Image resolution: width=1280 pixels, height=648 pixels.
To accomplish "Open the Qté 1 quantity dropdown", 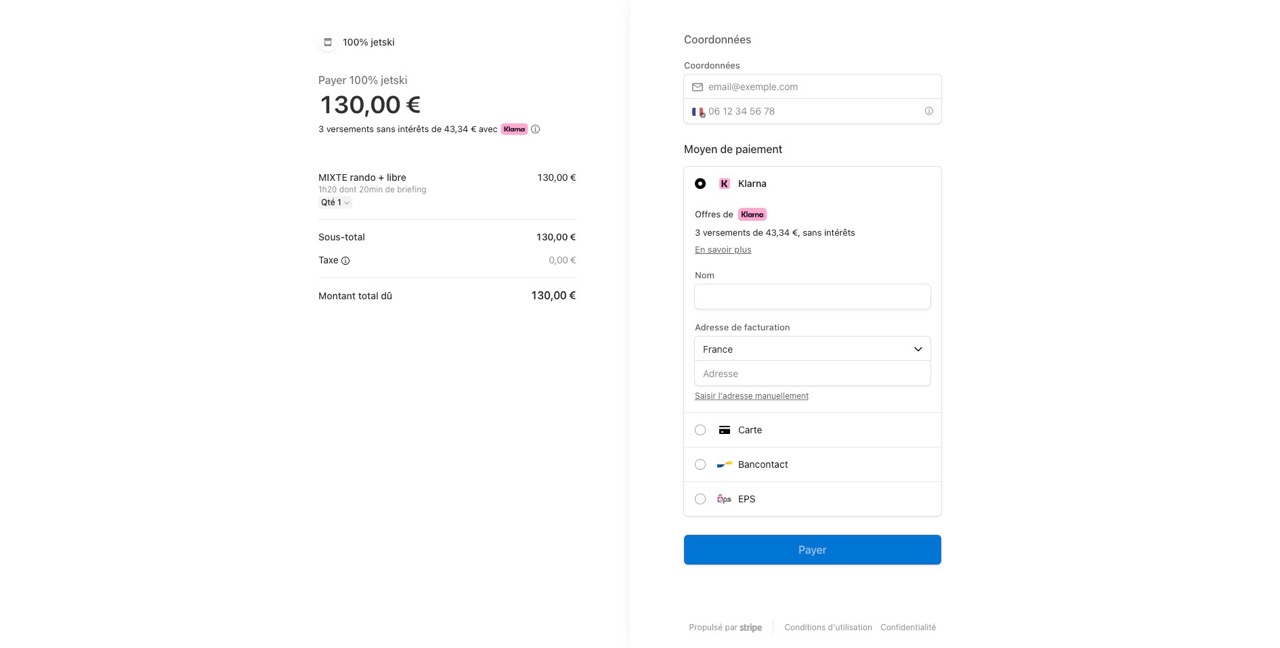I will point(335,203).
